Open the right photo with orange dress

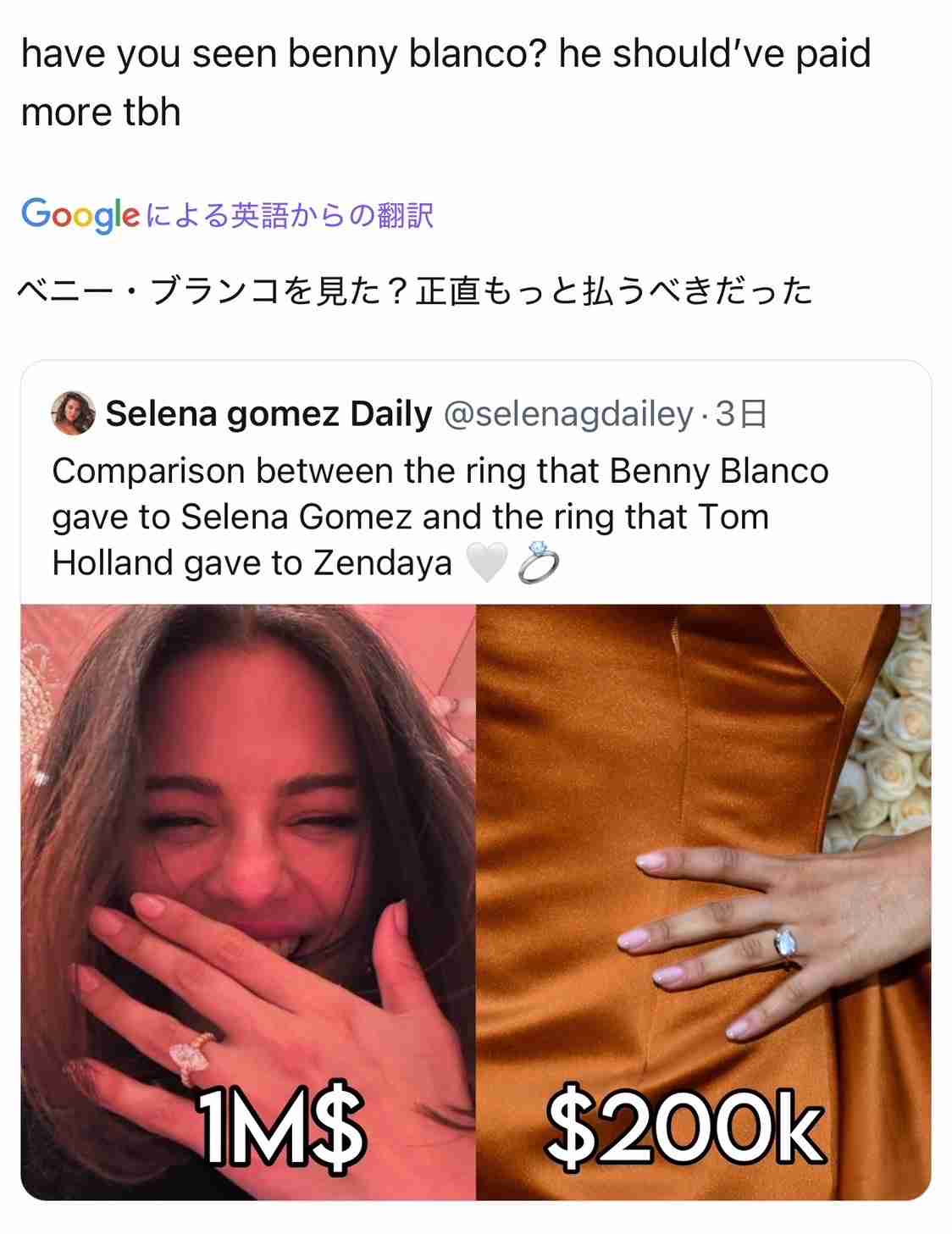(x=704, y=902)
